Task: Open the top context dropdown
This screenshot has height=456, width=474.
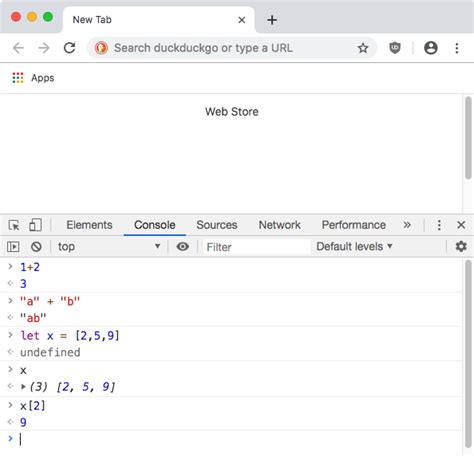Action: [109, 247]
